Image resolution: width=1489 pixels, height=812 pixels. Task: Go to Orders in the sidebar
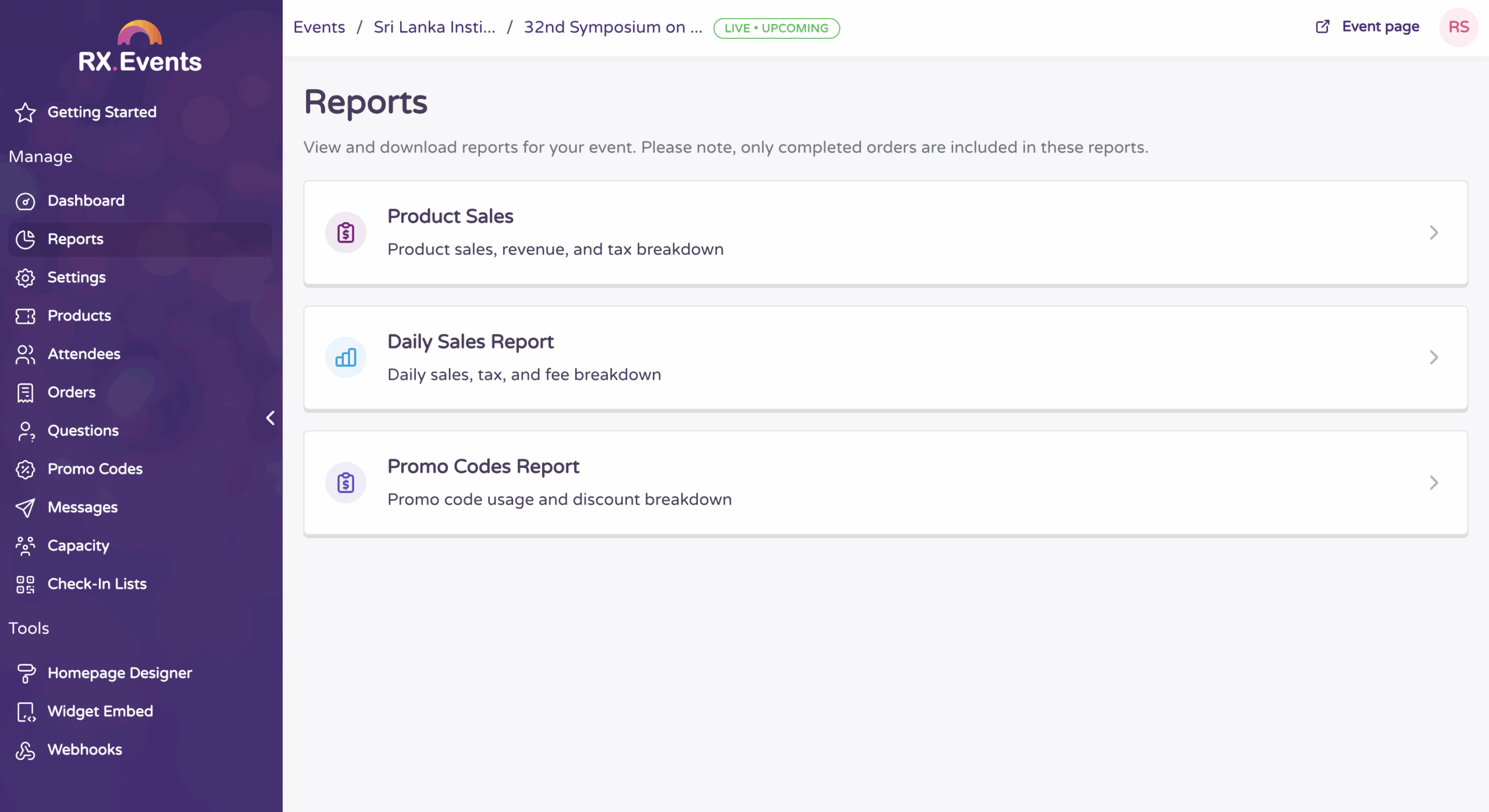(x=71, y=392)
